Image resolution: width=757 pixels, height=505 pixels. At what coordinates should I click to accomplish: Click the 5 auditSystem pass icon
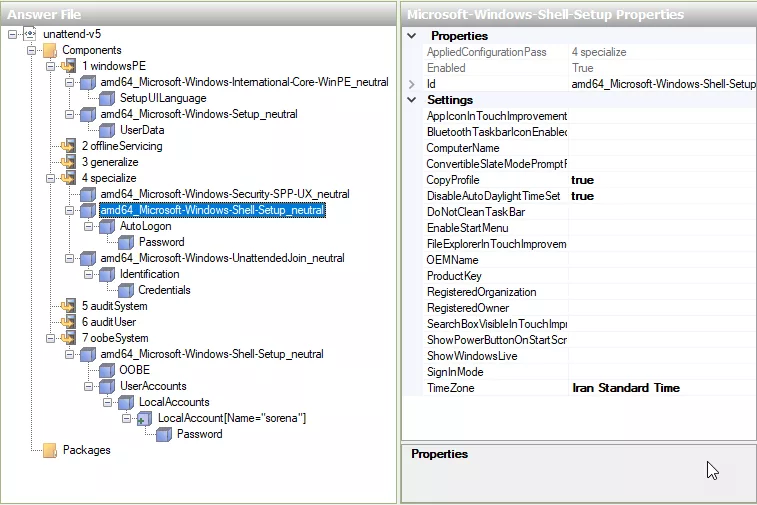click(x=69, y=306)
